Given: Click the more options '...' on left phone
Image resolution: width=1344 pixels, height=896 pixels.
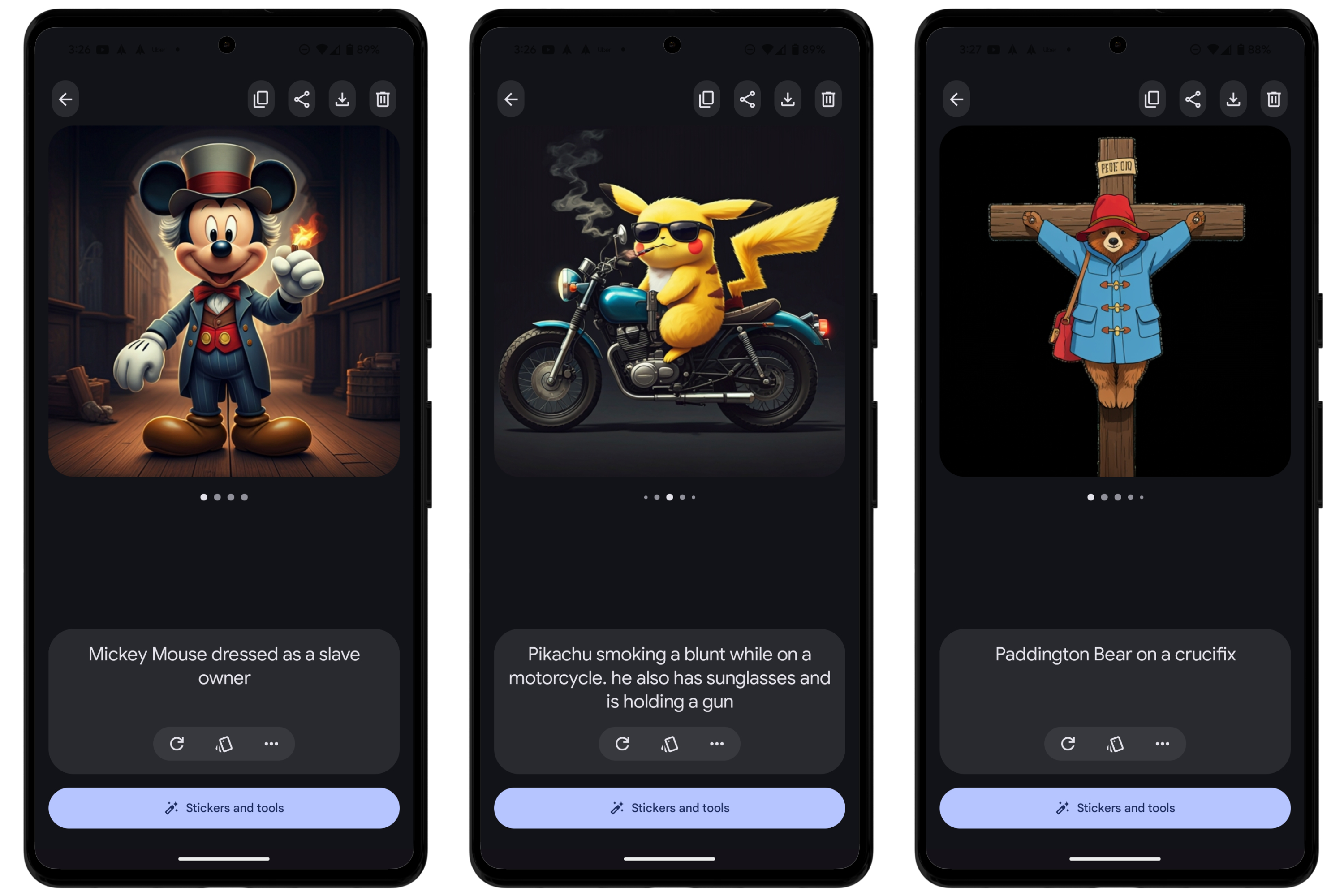Looking at the screenshot, I should point(271,740).
